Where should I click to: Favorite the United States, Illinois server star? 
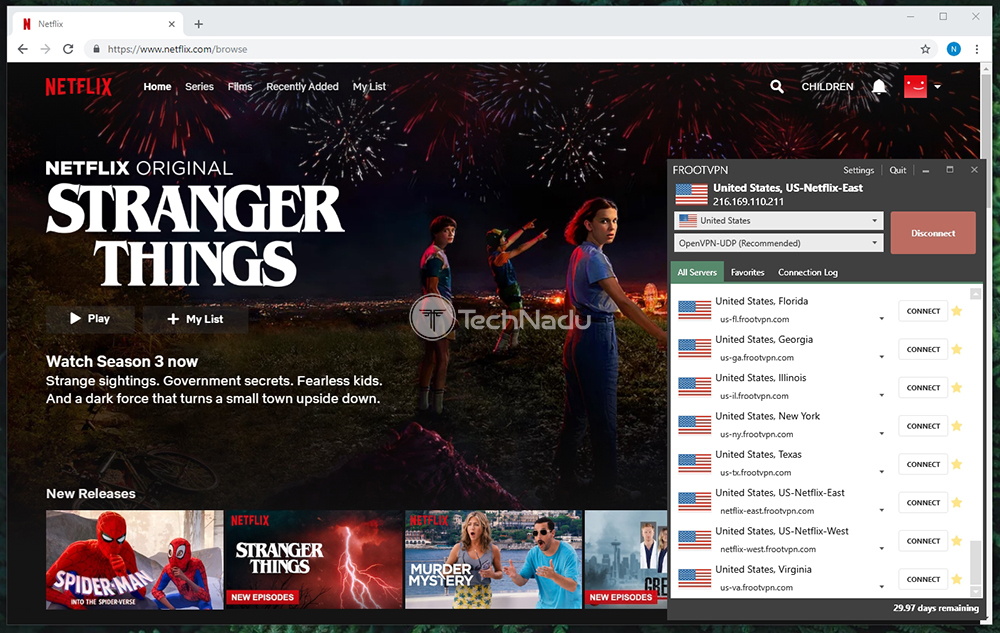point(957,388)
